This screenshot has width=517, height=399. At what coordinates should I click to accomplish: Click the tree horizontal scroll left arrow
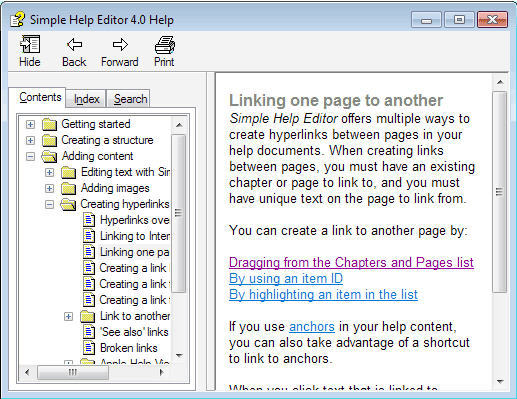click(x=27, y=372)
